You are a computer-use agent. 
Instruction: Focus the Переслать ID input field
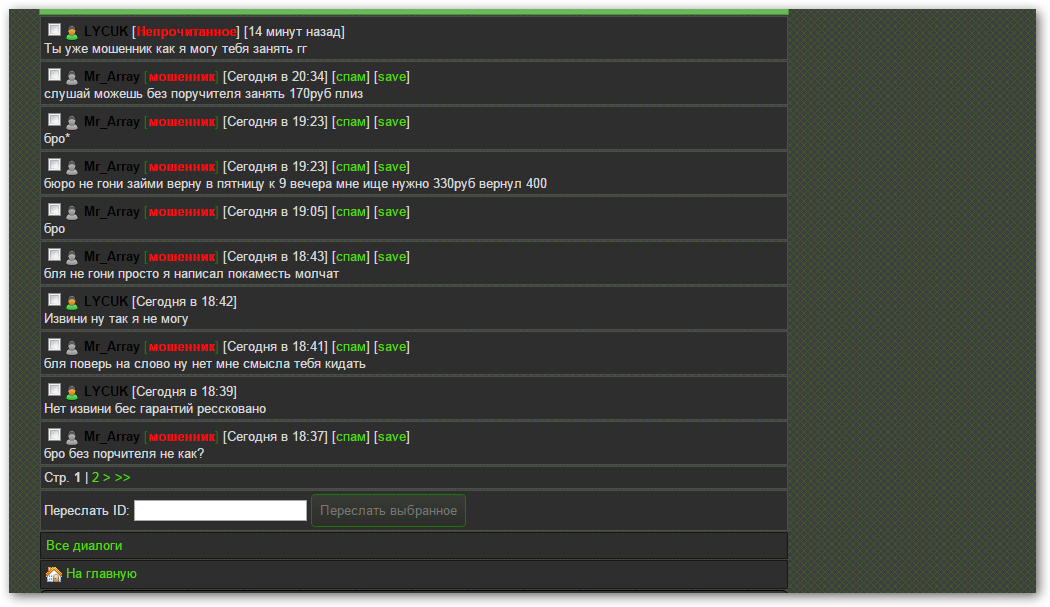220,511
